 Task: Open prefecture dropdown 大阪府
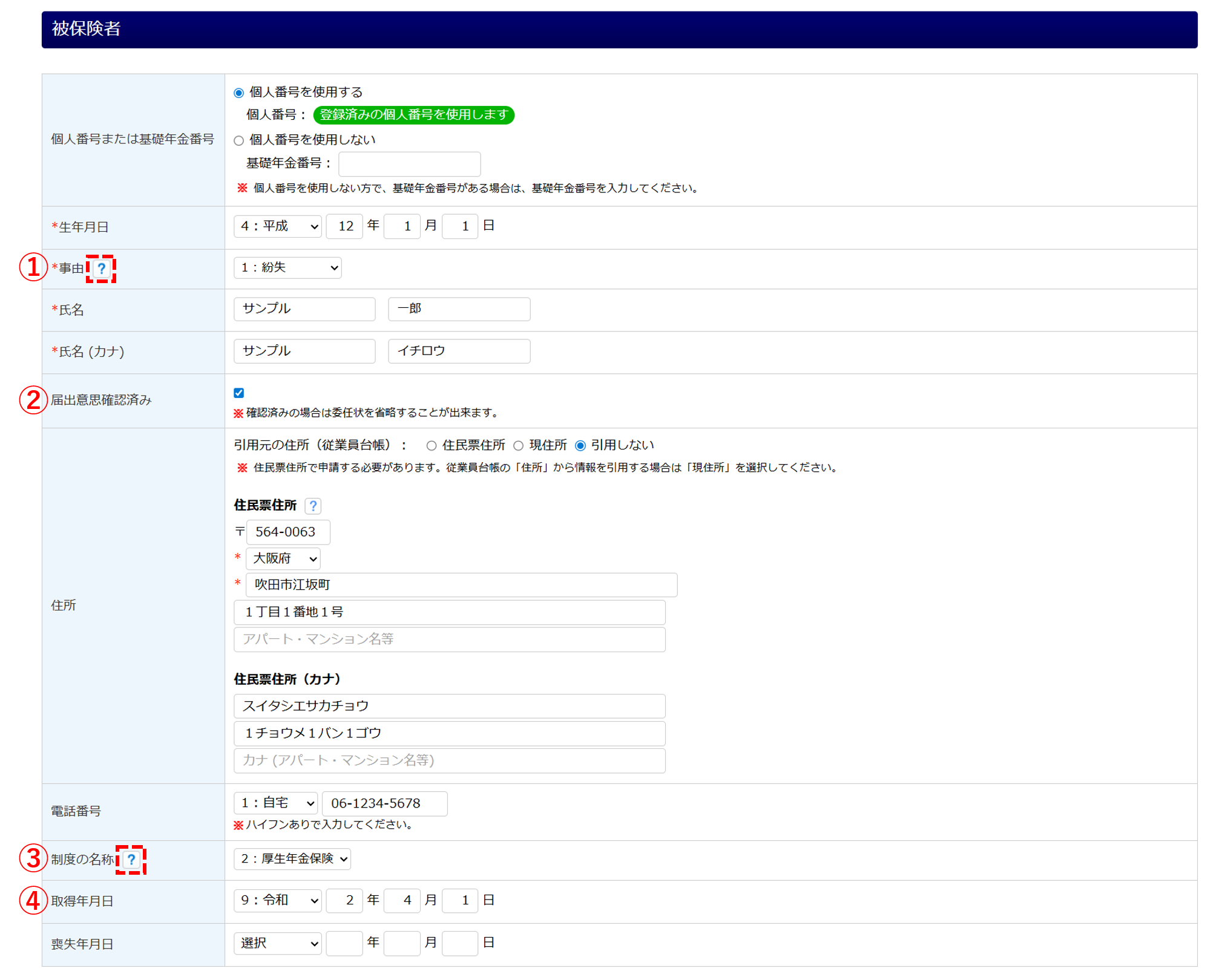tap(283, 558)
